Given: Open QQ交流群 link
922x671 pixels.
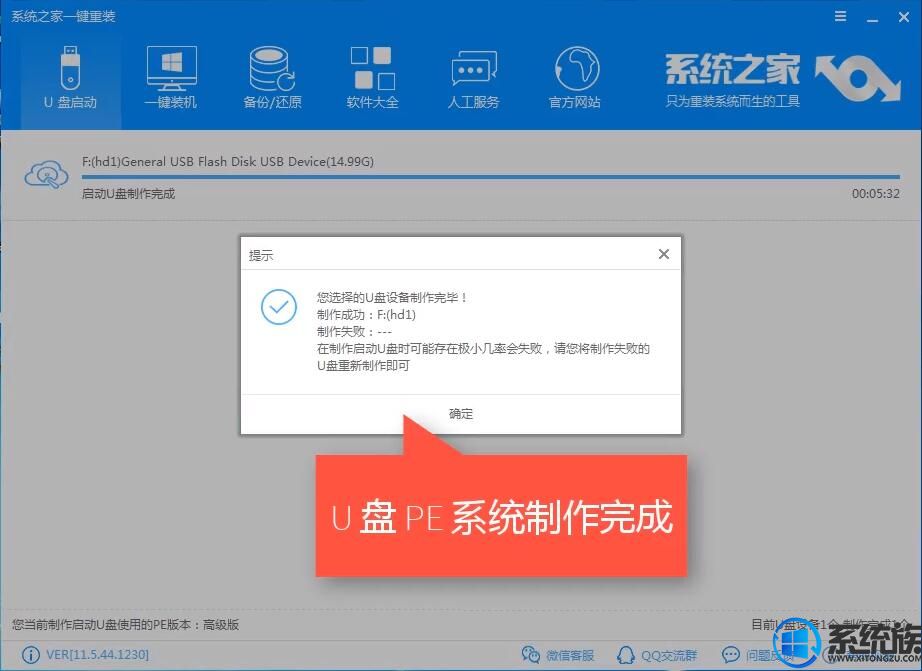Looking at the screenshot, I should coord(657,655).
